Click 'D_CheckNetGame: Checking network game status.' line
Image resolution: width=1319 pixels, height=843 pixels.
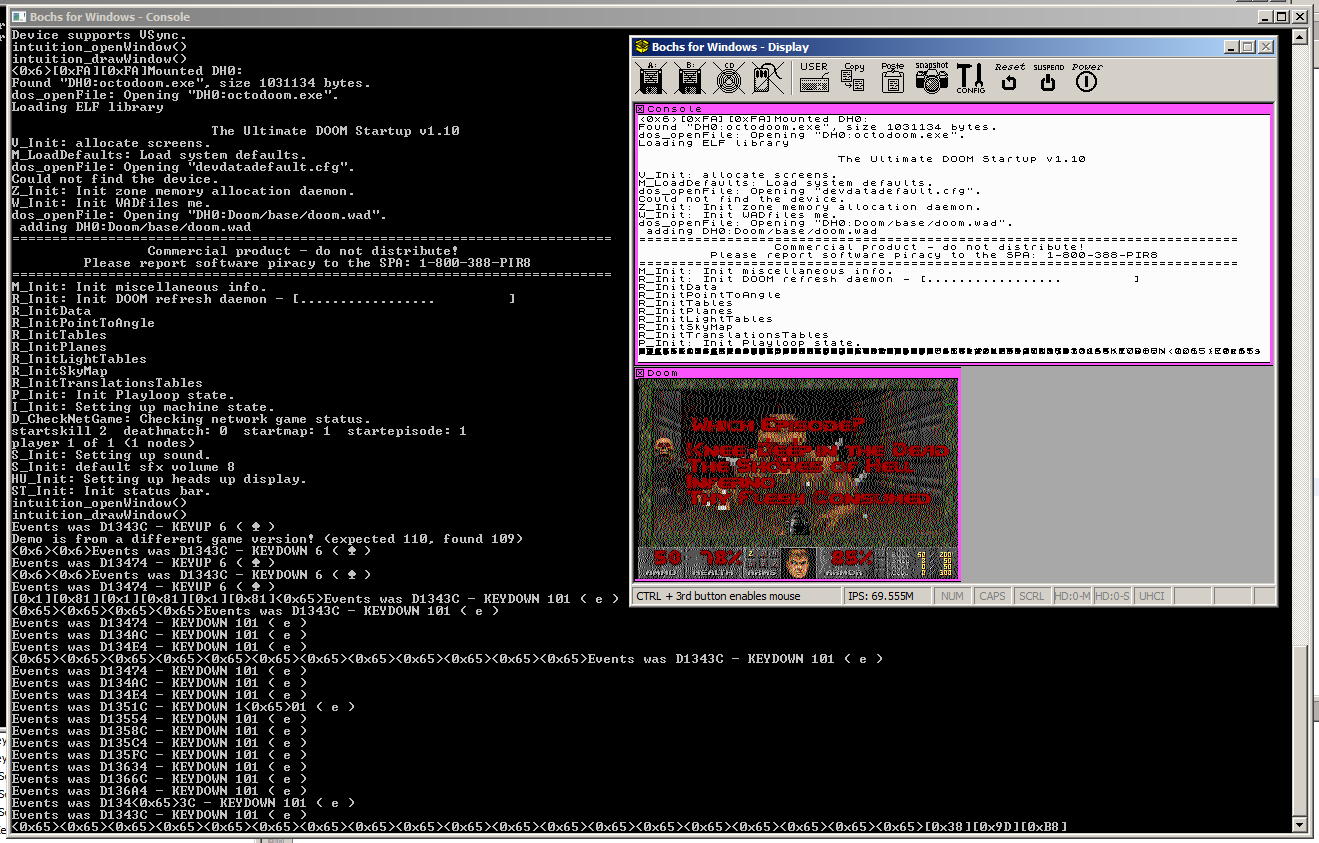pyautogui.click(x=191, y=419)
